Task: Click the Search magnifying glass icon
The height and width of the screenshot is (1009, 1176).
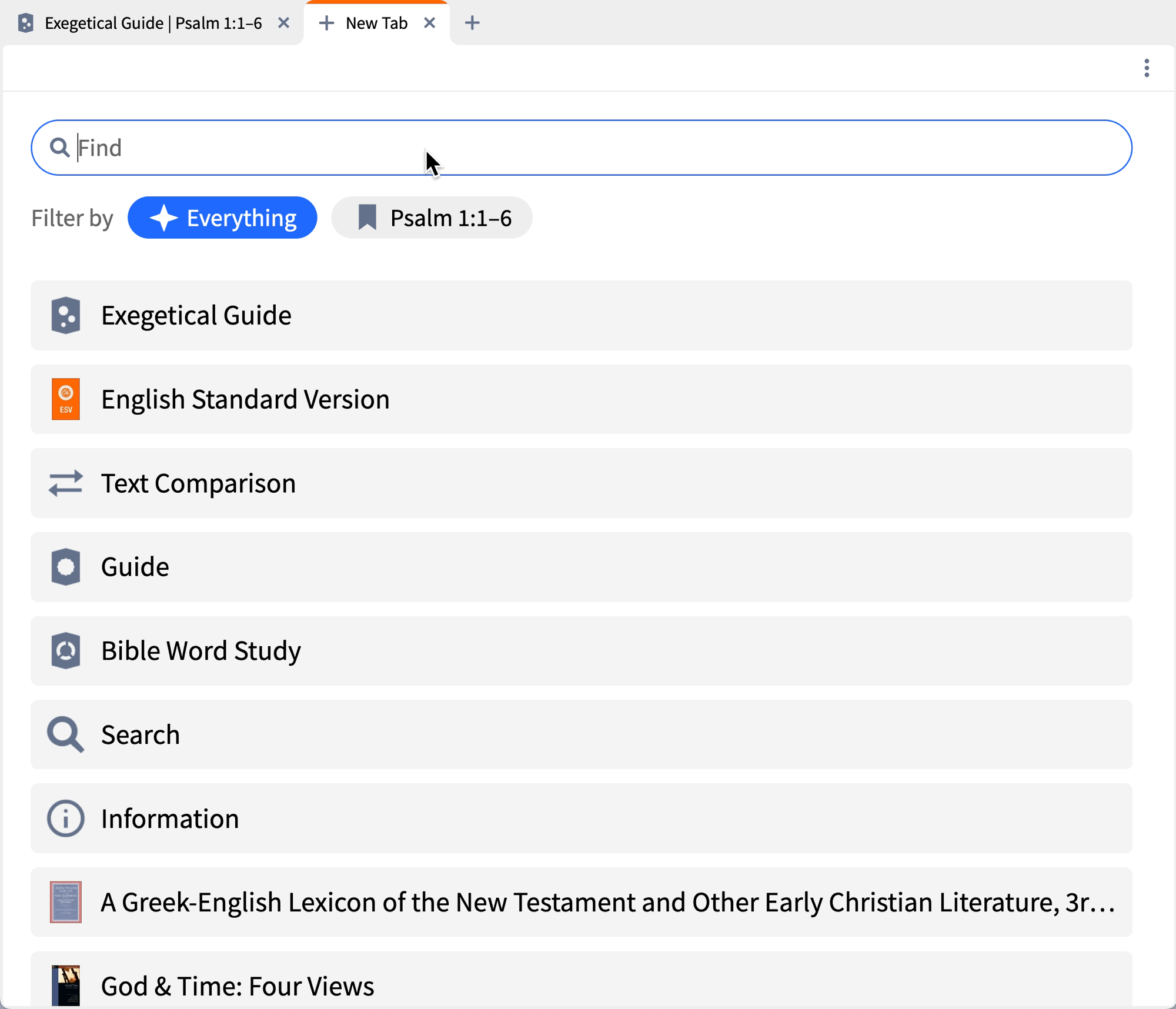Action: 65,734
